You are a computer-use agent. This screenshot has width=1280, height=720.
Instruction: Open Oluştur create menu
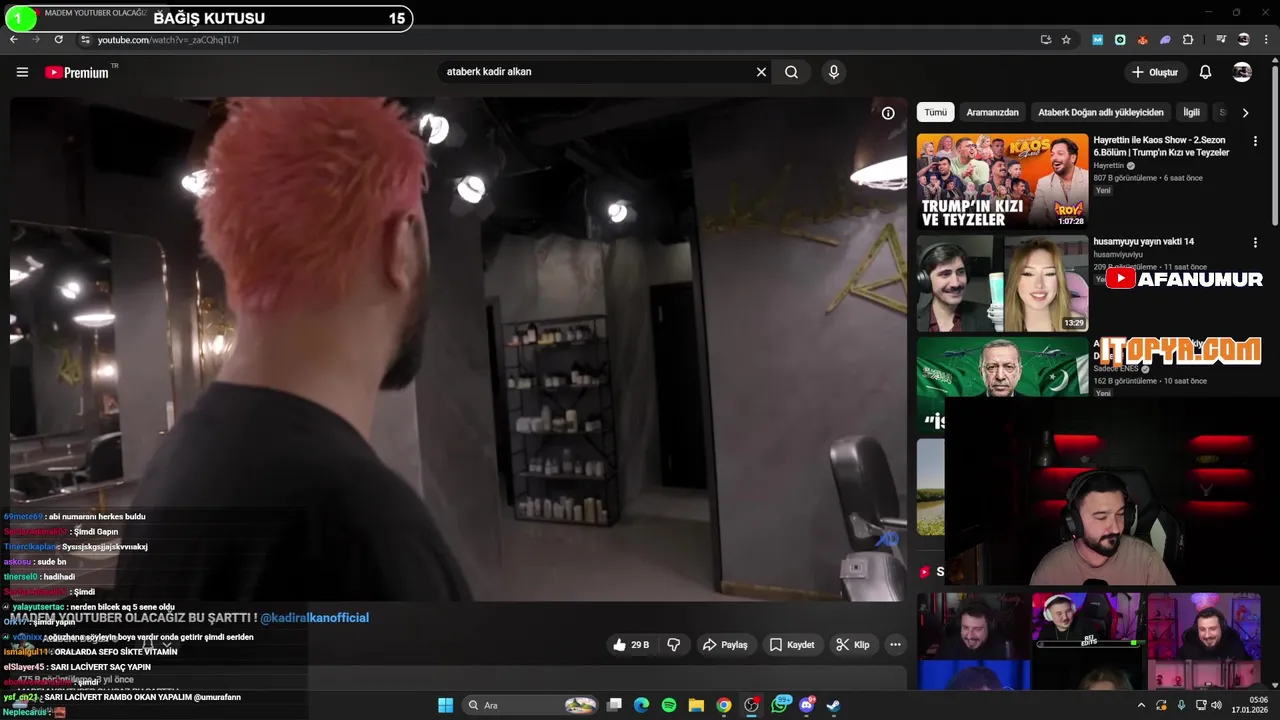click(1155, 72)
